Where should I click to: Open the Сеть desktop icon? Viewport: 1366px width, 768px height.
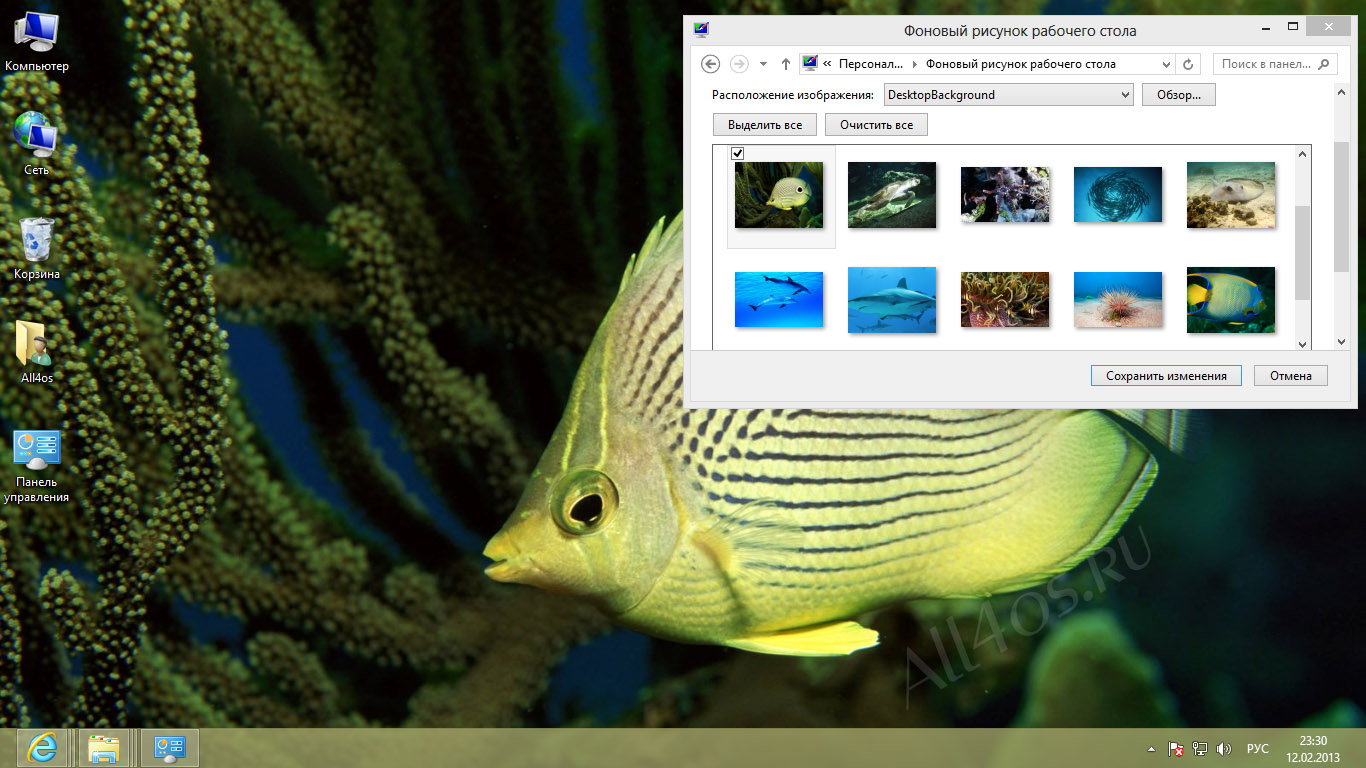click(x=36, y=145)
